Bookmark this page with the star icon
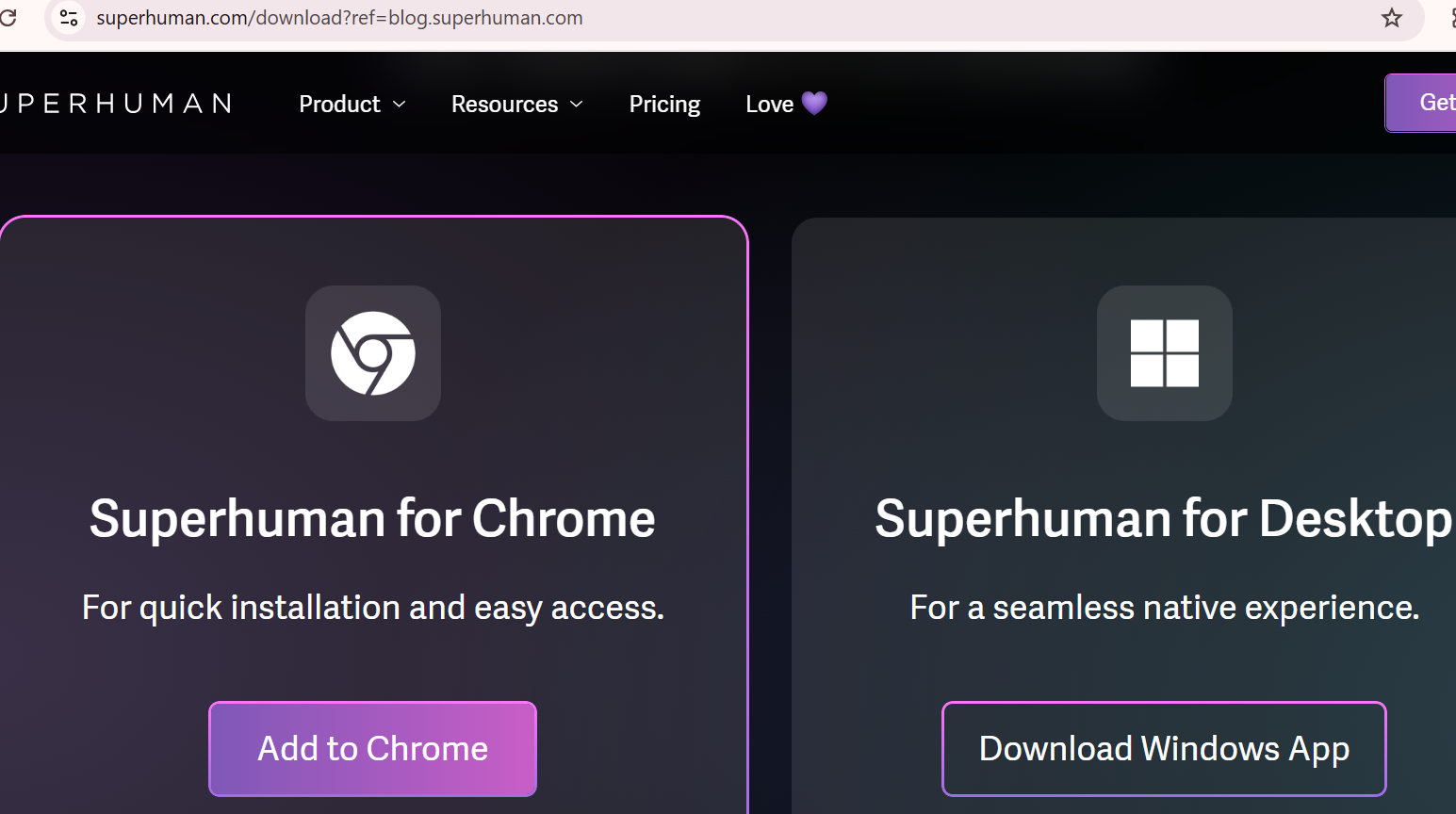This screenshot has width=1456, height=814. pos(1392,18)
